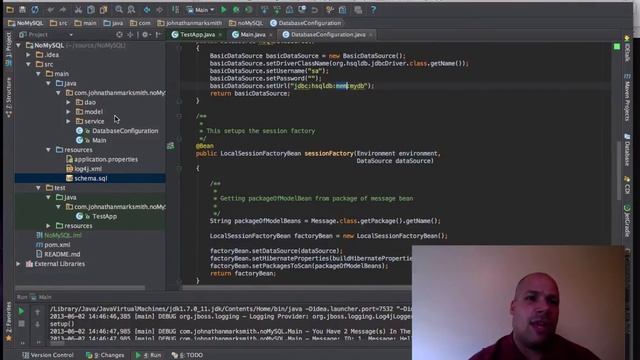Click the Redo arrow in the toolbar
The height and width of the screenshot is (360, 640).
click(x=62, y=9)
